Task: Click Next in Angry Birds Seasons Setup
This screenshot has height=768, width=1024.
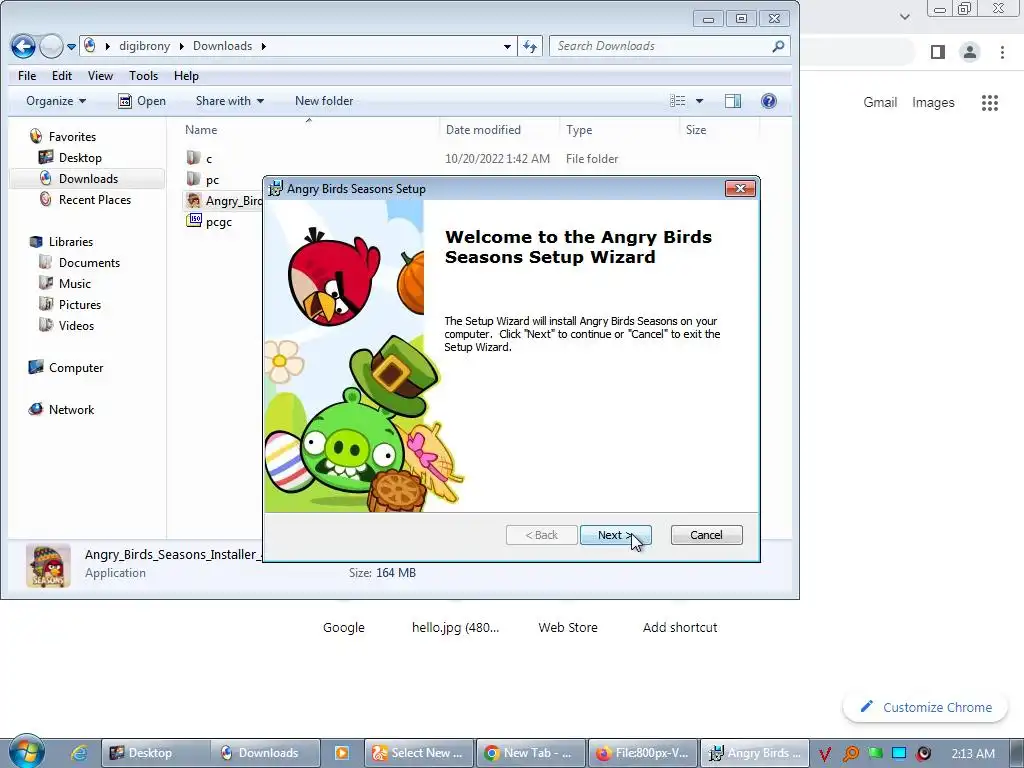Action: 615,535
